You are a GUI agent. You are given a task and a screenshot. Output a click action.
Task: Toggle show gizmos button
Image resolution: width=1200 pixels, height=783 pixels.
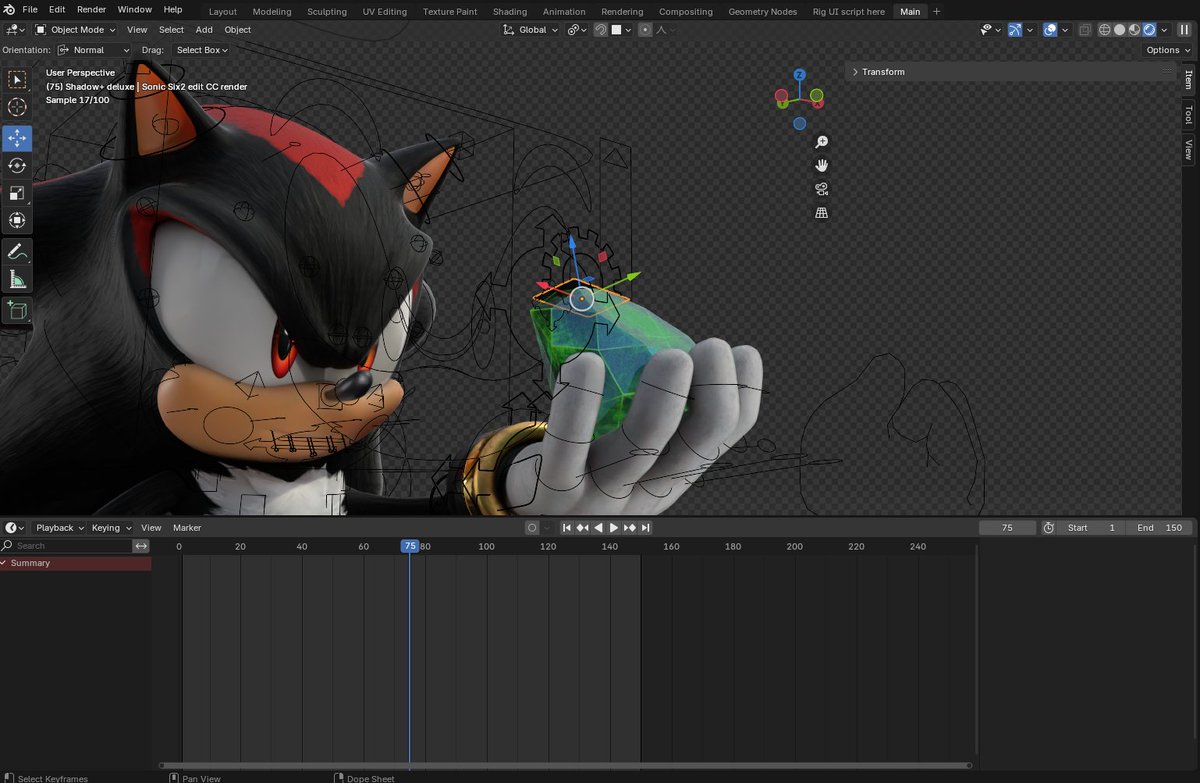click(x=1015, y=30)
